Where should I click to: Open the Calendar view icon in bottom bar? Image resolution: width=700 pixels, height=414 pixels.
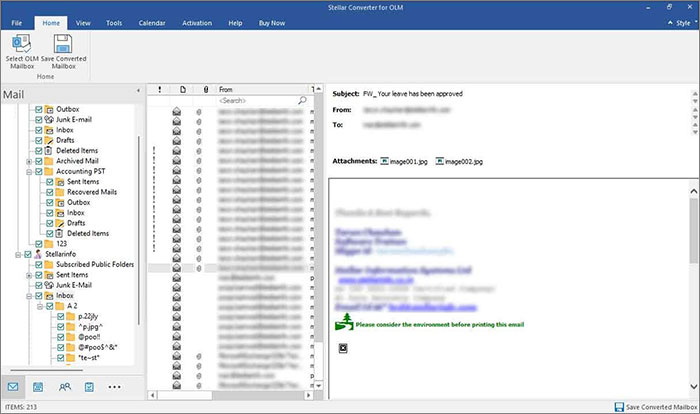pyautogui.click(x=38, y=387)
